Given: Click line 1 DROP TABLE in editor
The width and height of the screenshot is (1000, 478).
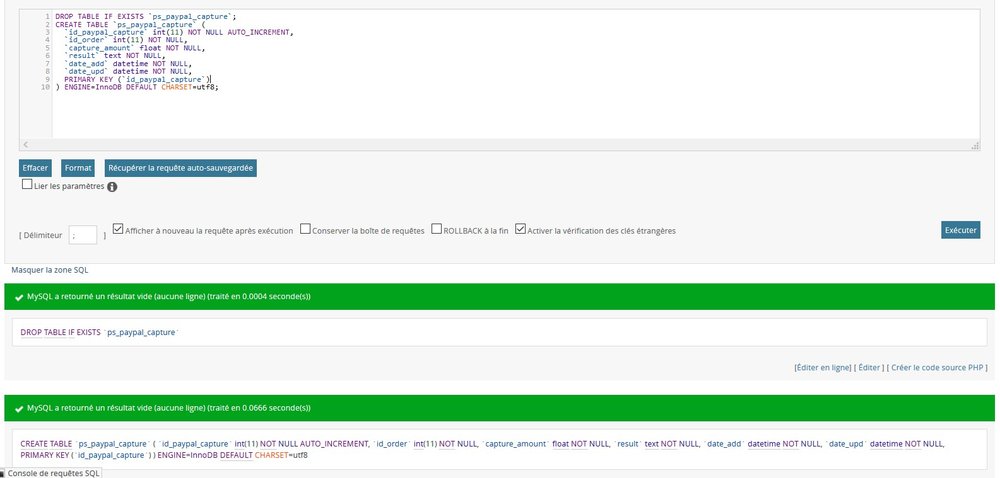Looking at the screenshot, I should (x=145, y=16).
